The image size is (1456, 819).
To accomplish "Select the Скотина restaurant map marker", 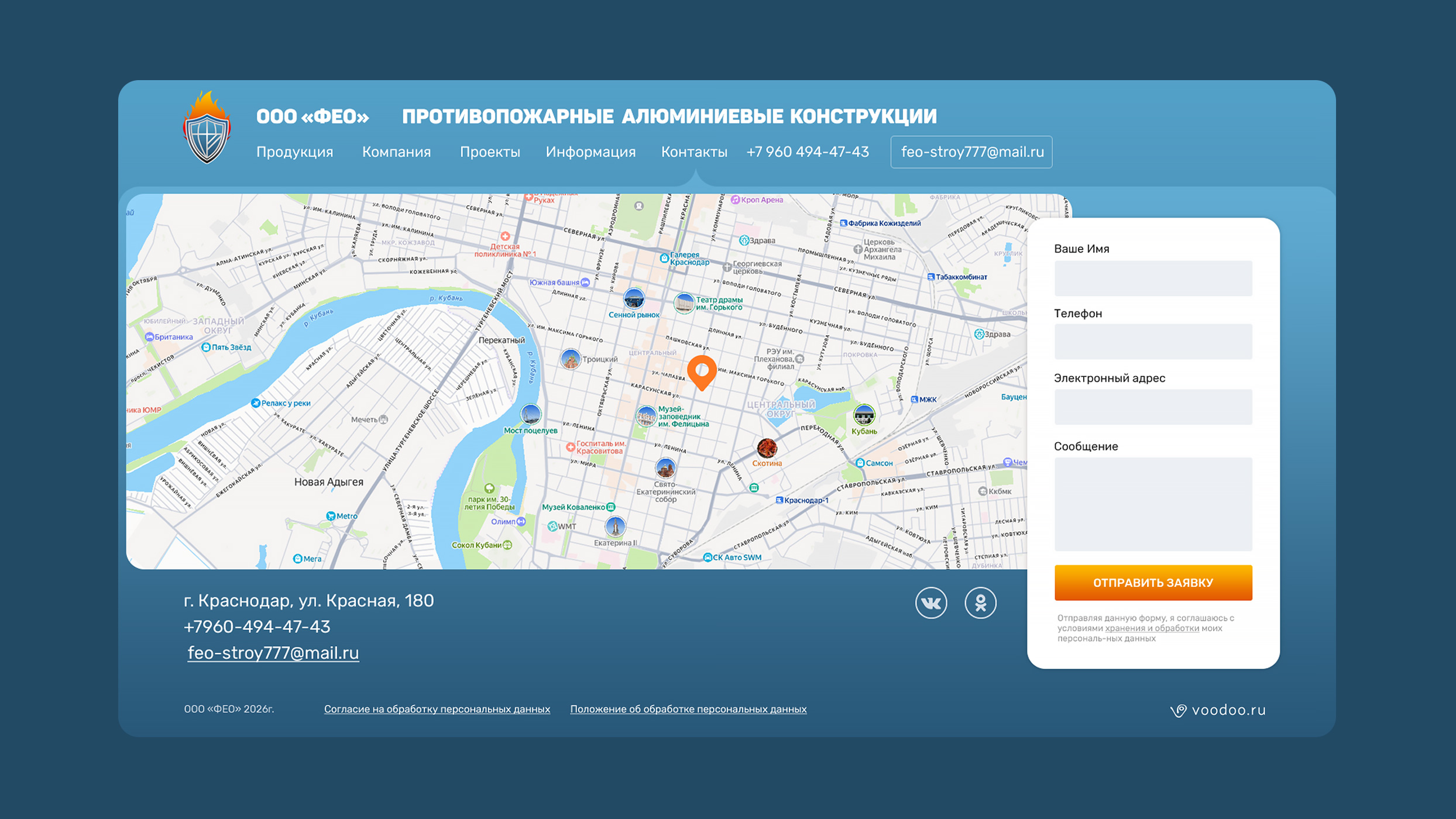I will tap(767, 449).
